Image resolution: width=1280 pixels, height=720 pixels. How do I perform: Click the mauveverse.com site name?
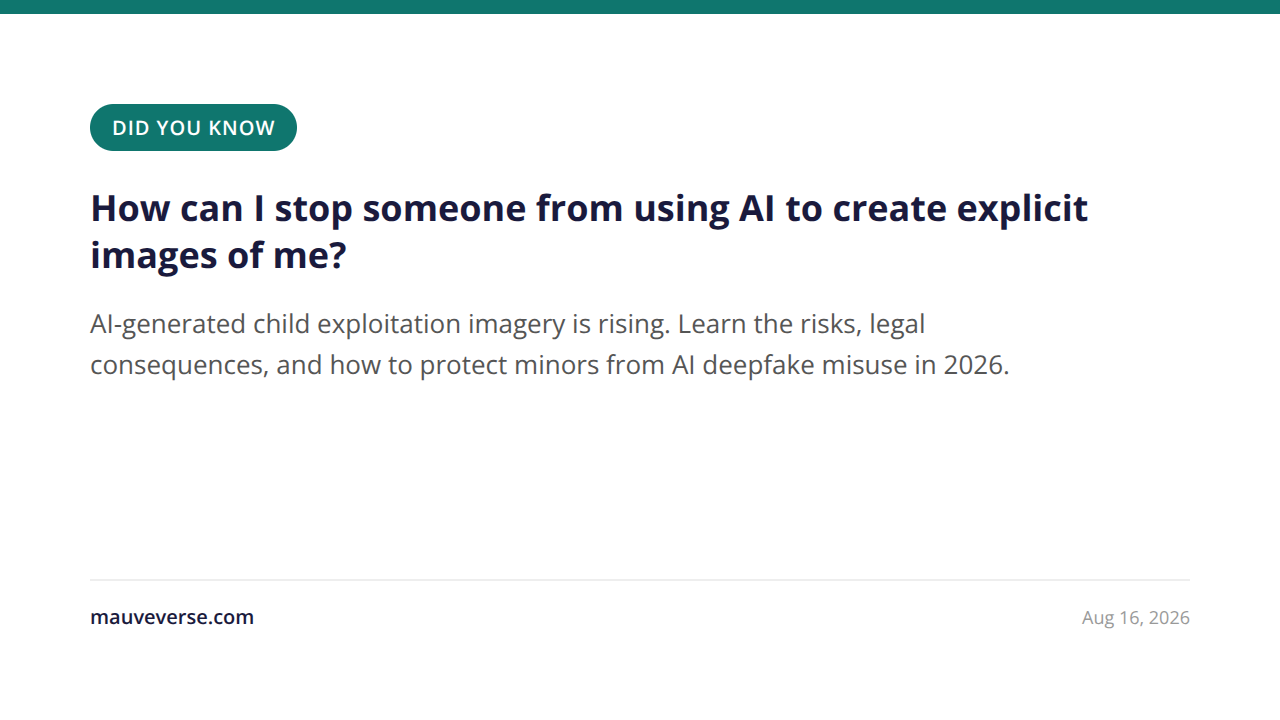[x=172, y=617]
